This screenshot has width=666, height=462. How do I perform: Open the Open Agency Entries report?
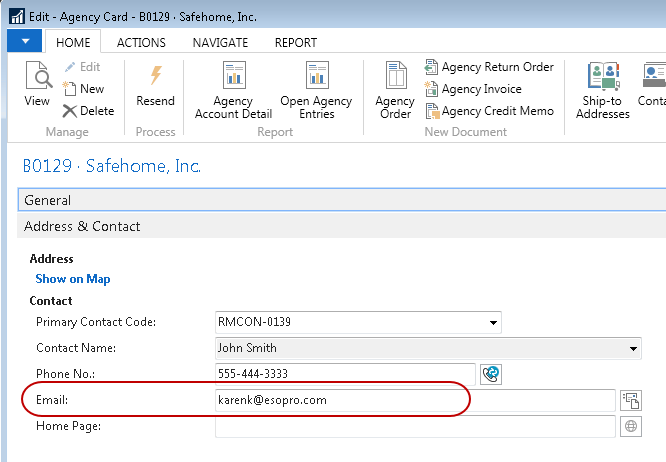(316, 90)
